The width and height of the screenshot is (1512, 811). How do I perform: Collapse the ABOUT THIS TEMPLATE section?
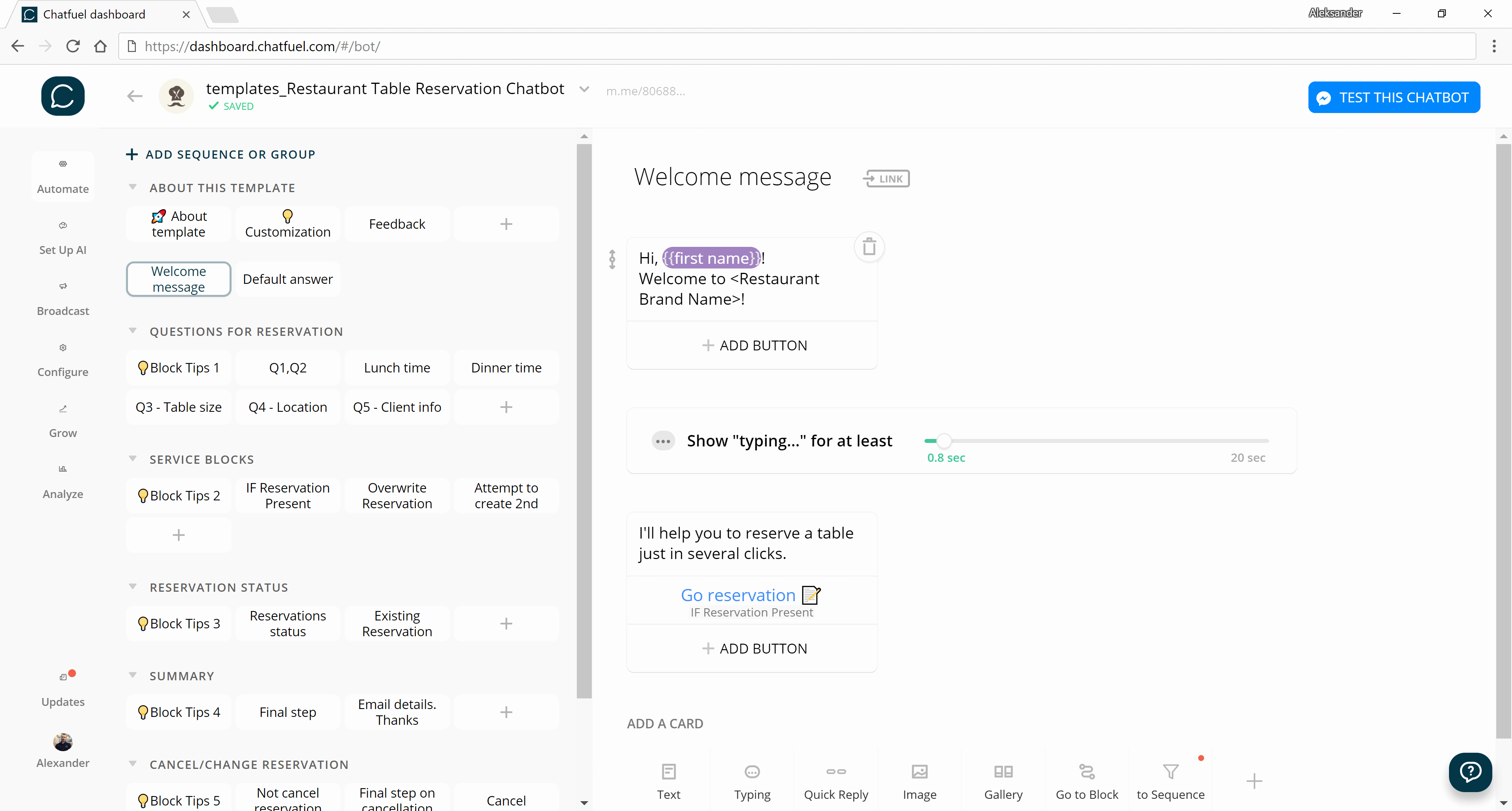(133, 188)
